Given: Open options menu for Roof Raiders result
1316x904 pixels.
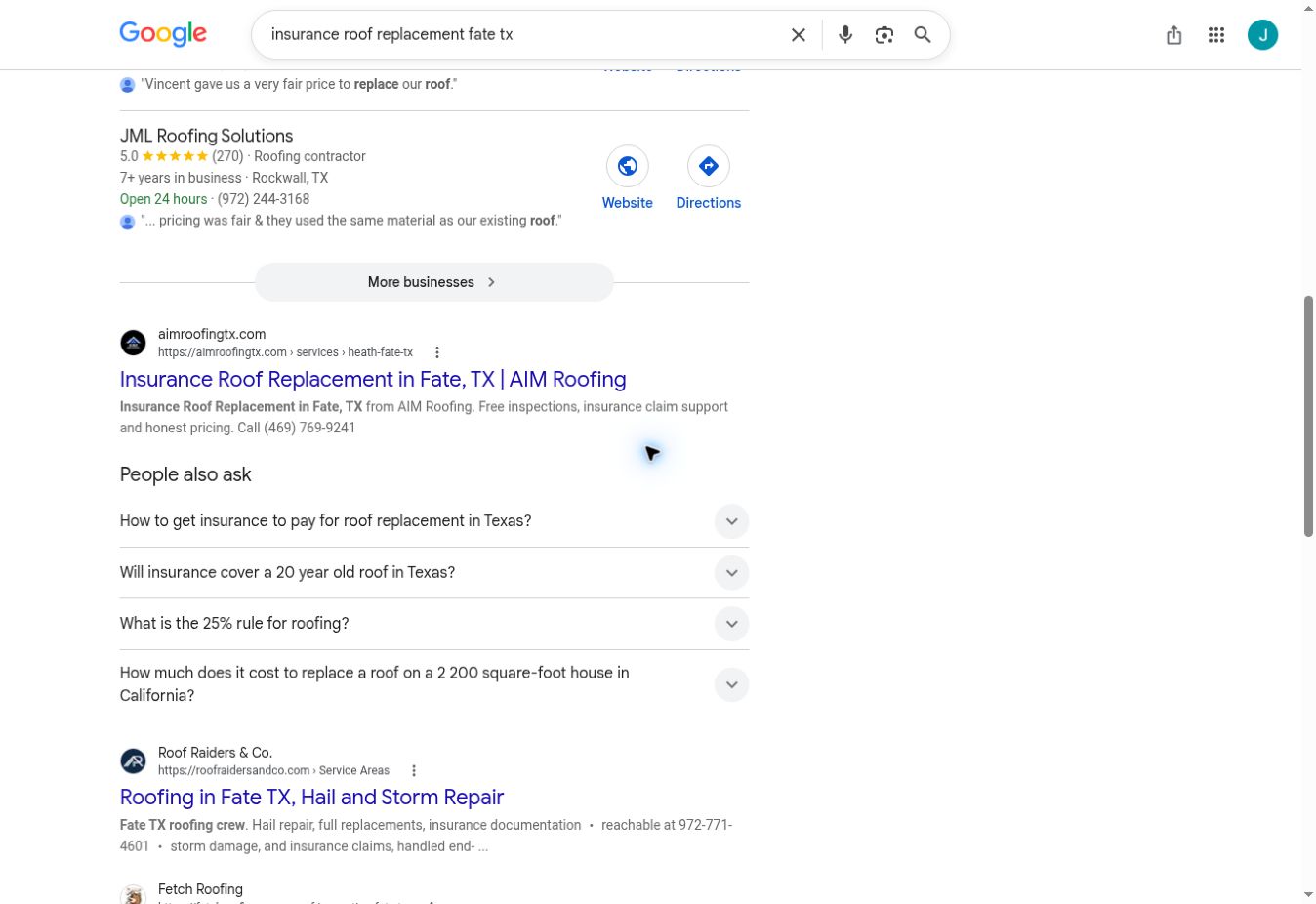Looking at the screenshot, I should [x=414, y=770].
